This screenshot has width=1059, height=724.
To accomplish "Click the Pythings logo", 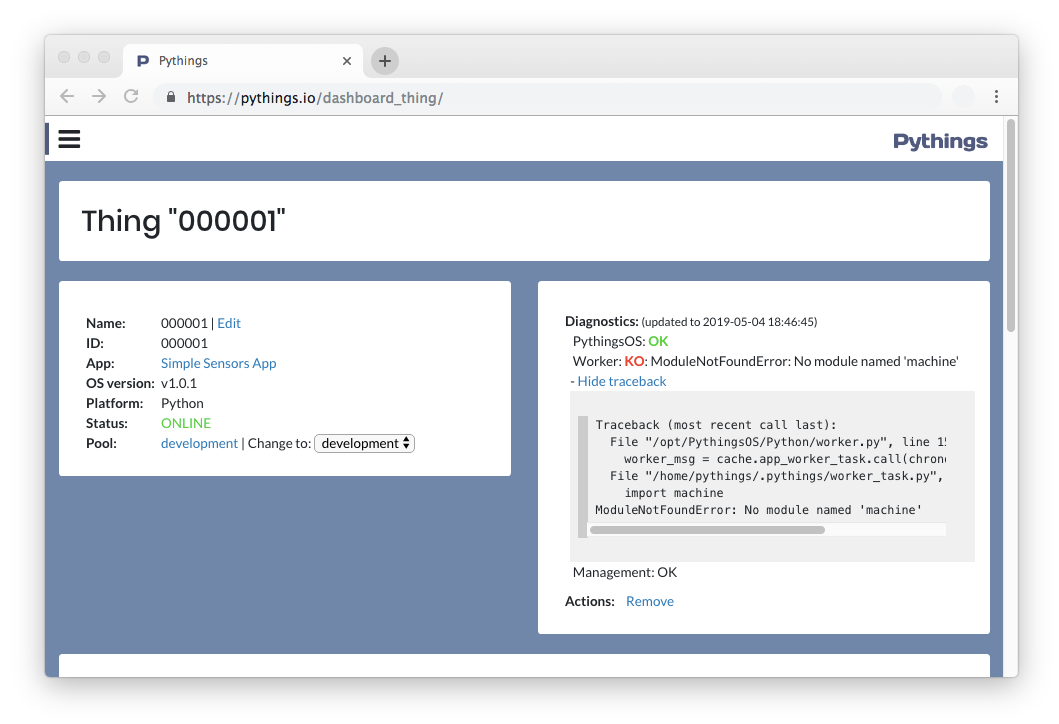I will [940, 141].
